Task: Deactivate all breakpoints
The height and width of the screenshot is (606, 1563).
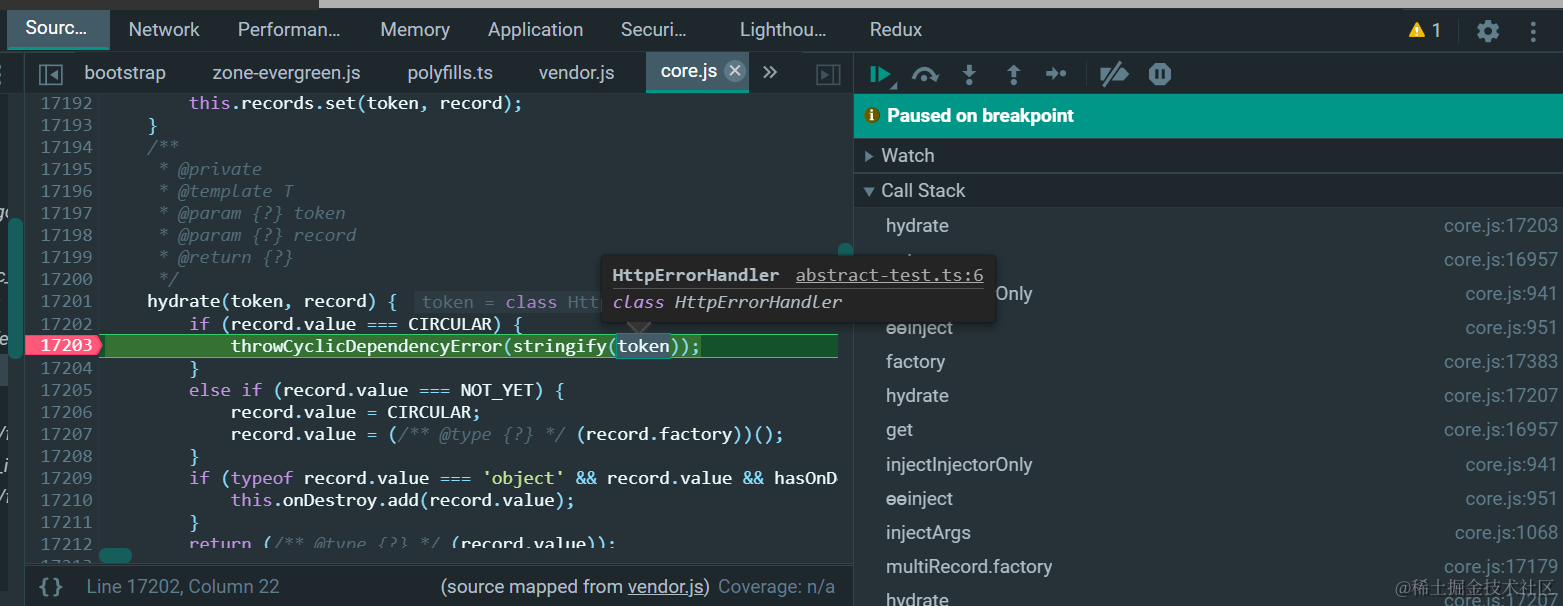Action: (x=1113, y=74)
